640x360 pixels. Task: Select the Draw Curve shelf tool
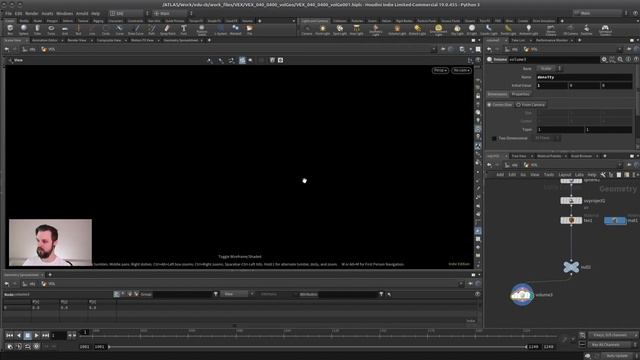[136, 29]
